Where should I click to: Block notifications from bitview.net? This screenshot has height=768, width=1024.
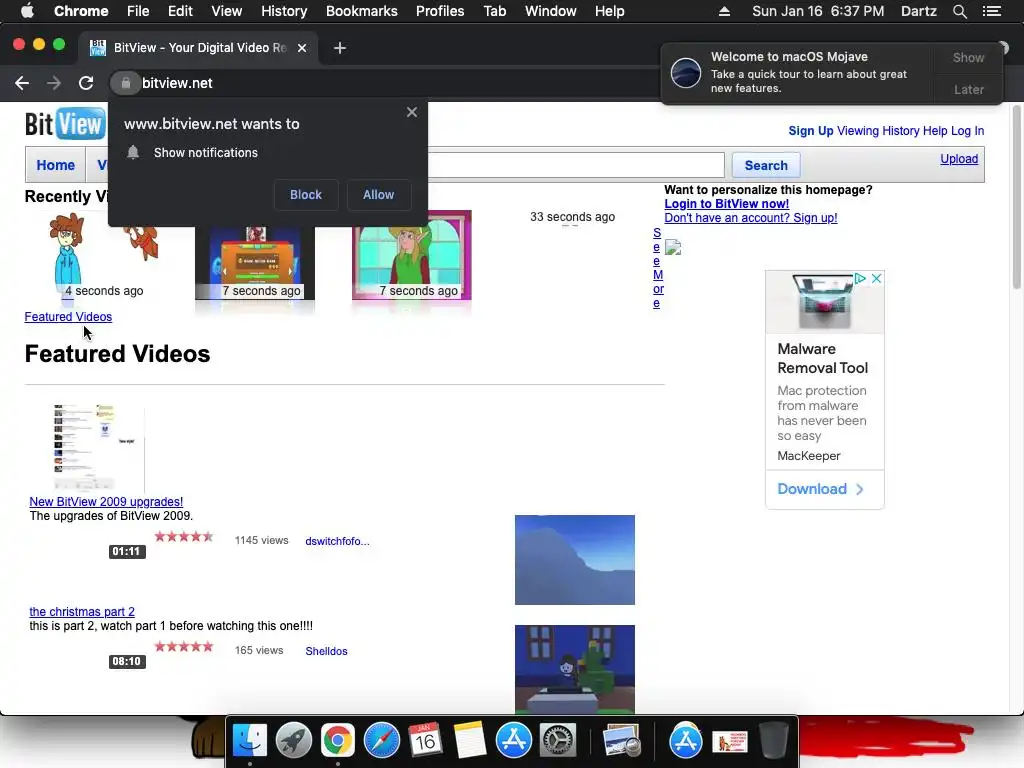pos(306,195)
